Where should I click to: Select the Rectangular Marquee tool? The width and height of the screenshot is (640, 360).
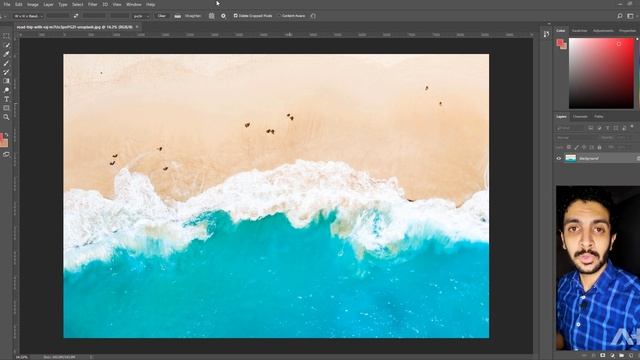click(6, 36)
